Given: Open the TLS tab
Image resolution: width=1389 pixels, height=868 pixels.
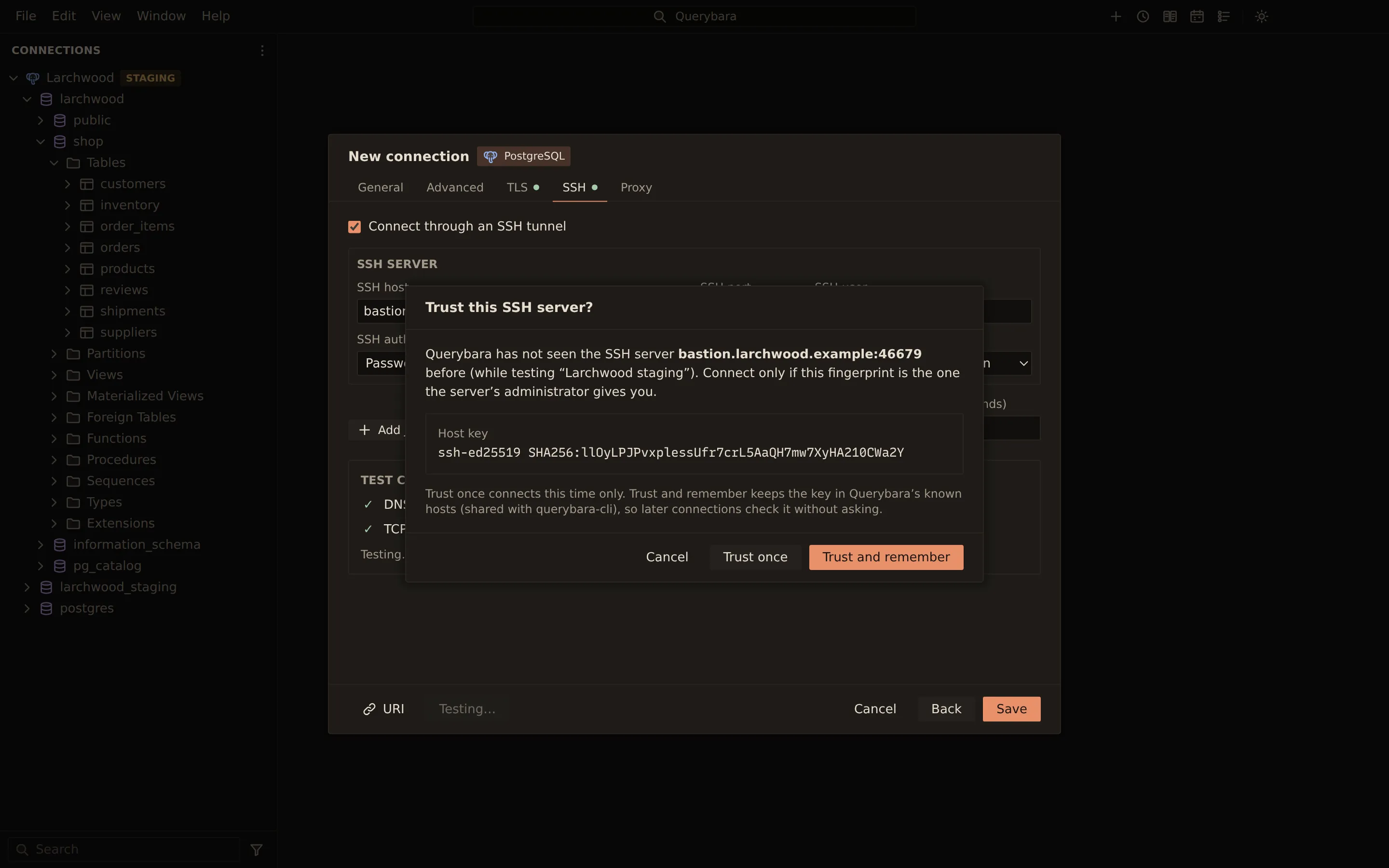Looking at the screenshot, I should click(x=523, y=188).
